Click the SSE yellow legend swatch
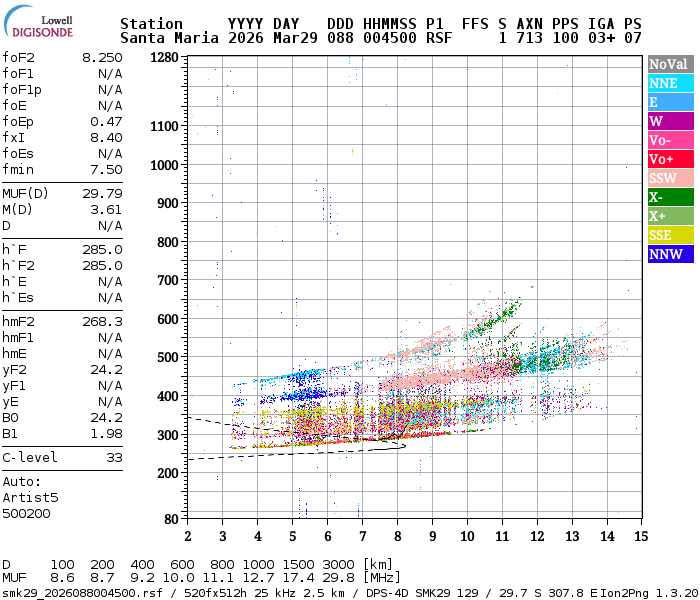Screen dimensions: 700x600 click(670, 236)
